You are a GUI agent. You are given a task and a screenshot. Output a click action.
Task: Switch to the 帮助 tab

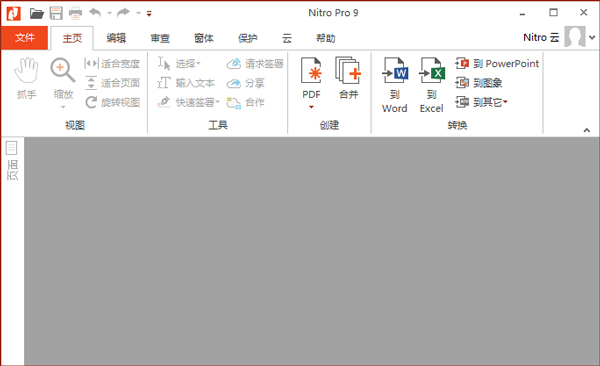[326, 38]
